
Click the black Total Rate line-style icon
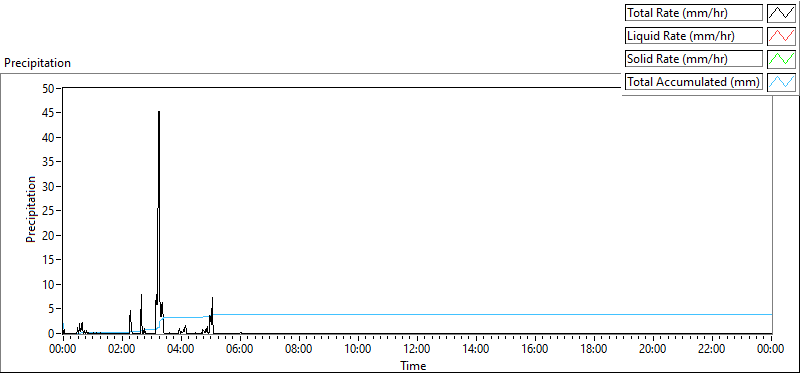pos(782,13)
